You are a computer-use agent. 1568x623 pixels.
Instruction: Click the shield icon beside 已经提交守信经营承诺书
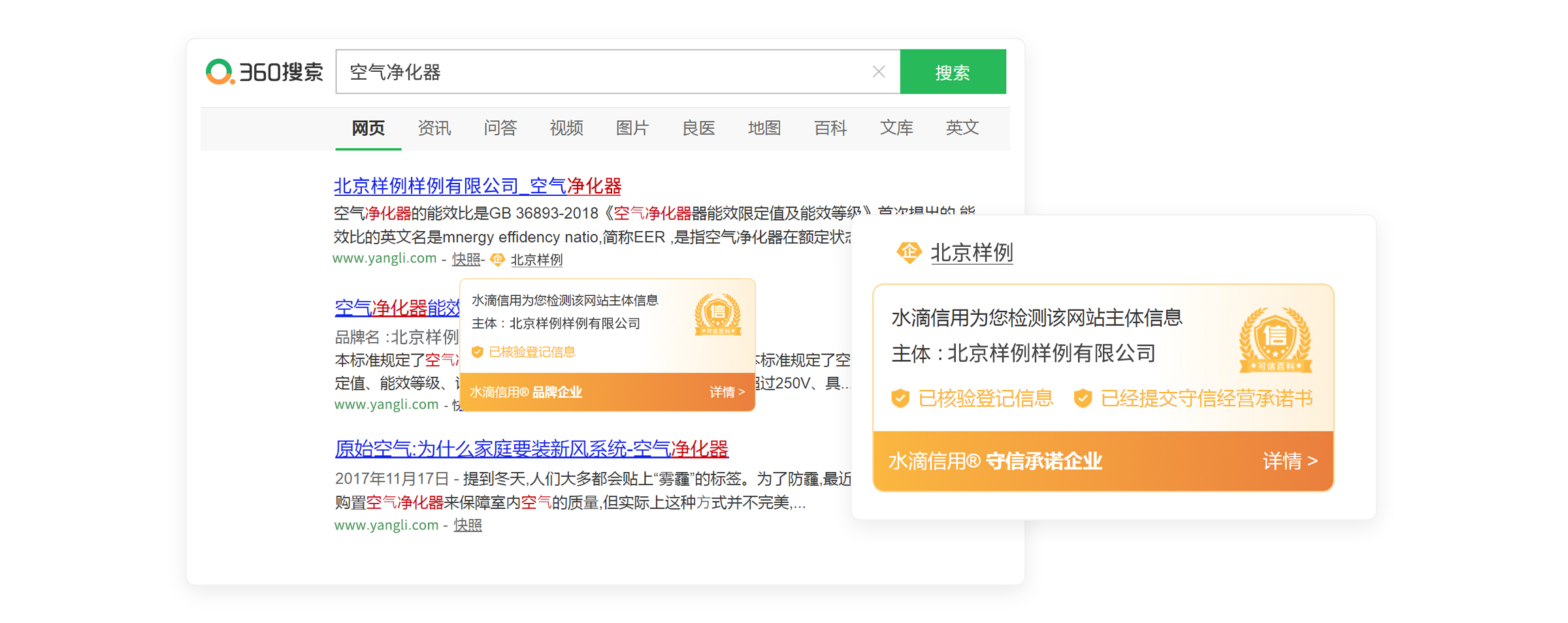[1083, 398]
